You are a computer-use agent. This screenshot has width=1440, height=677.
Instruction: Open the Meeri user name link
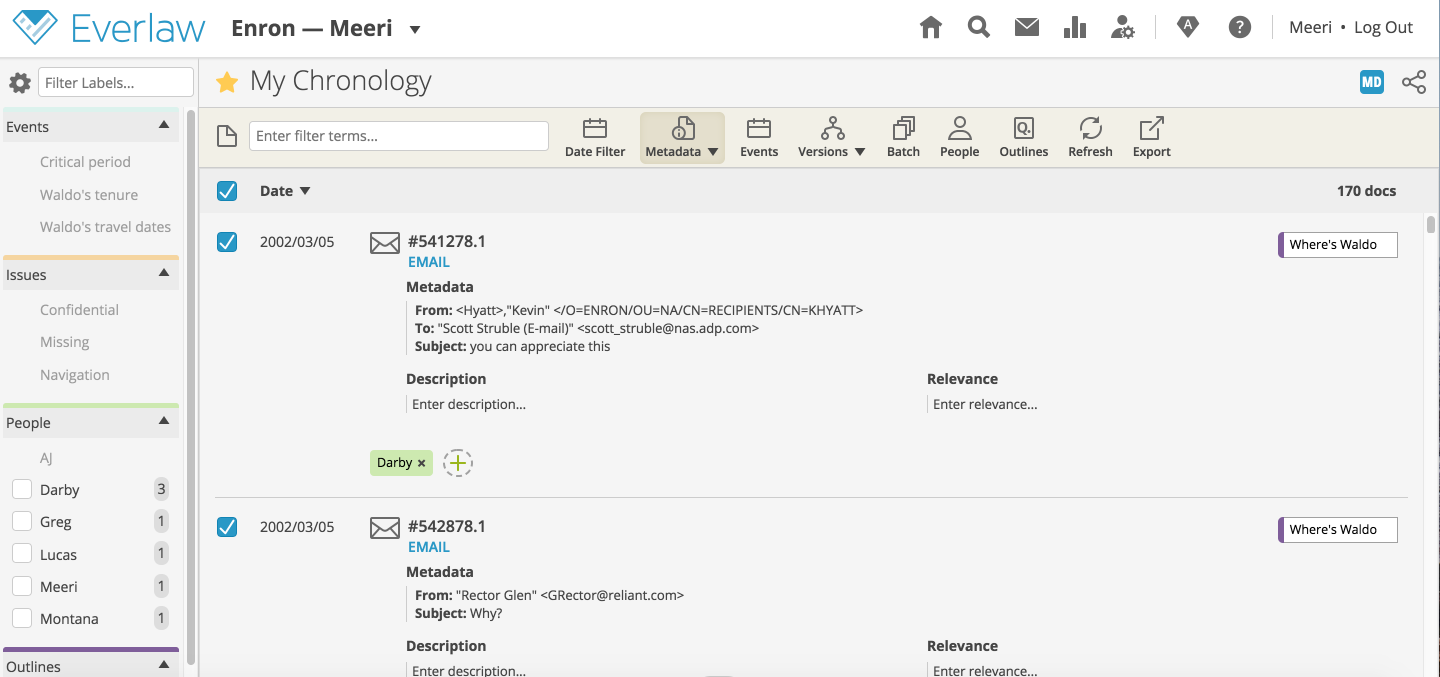(1310, 28)
